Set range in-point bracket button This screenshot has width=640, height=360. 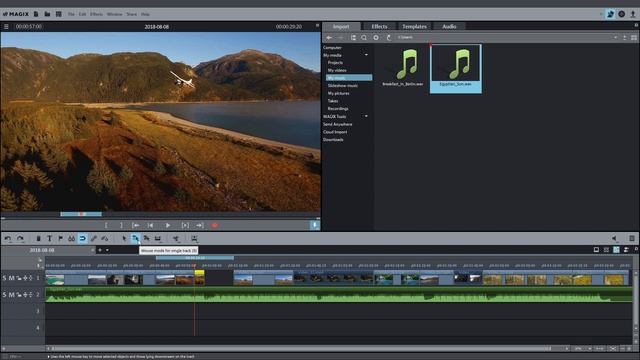(106, 225)
